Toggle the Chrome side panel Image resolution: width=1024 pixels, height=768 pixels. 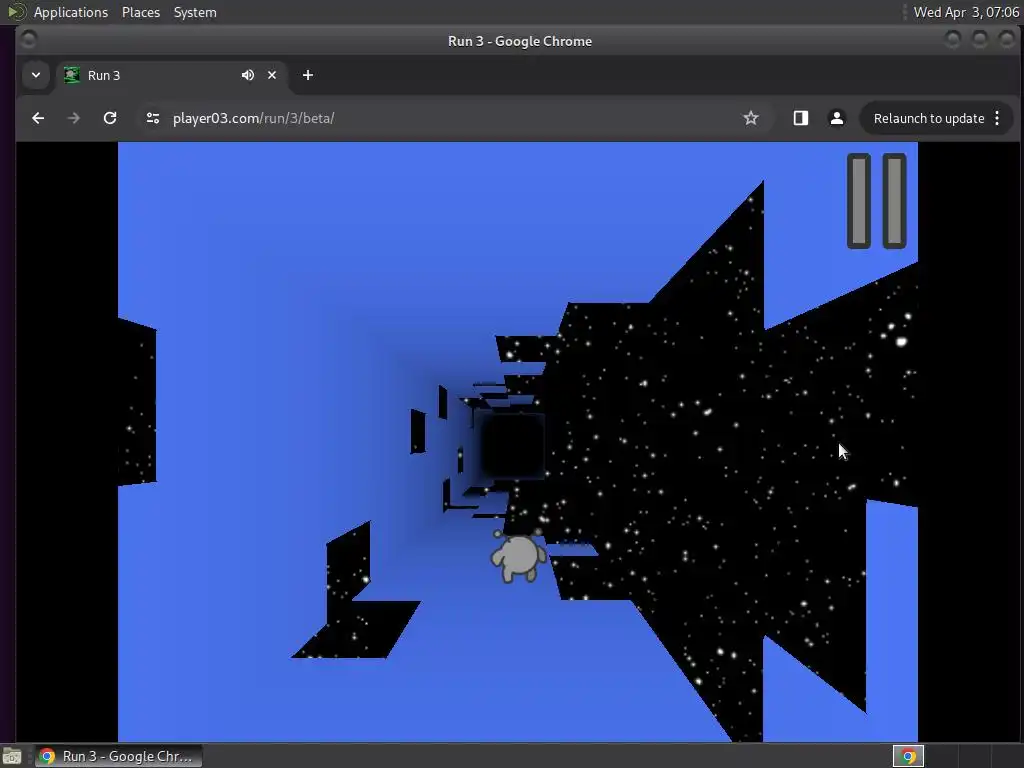[801, 118]
